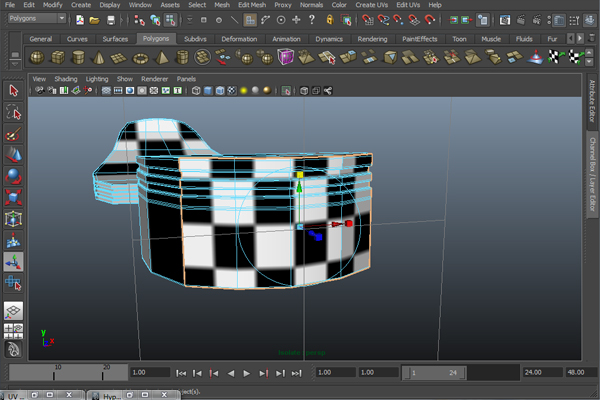Open the viewport Shading menu

[x=66, y=79]
